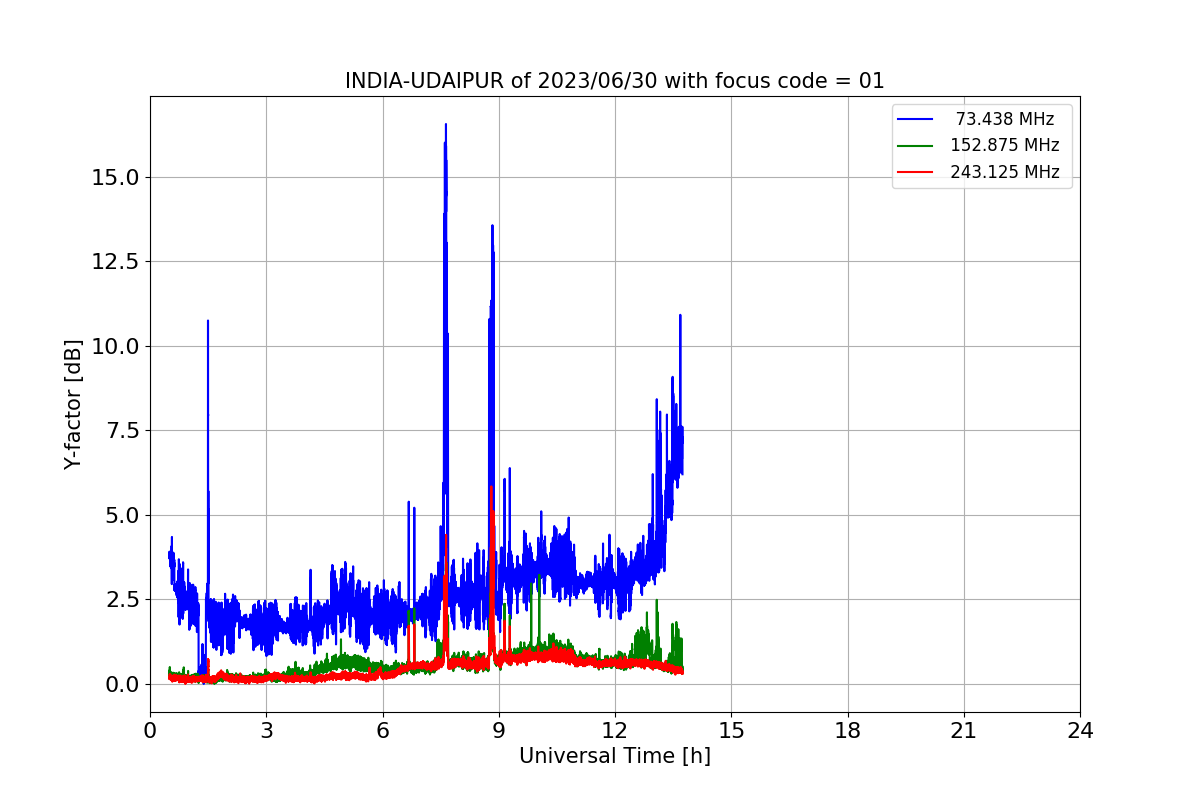Click the x-axis tick label '9'
Viewport: 1200px width, 800px height.
click(499, 731)
